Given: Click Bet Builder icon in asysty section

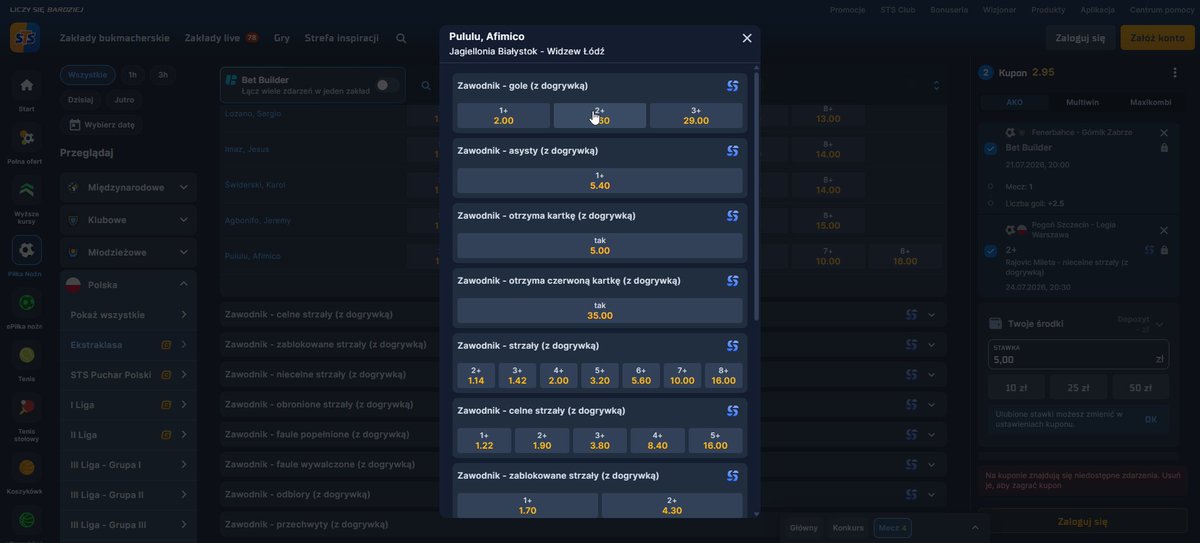Looking at the screenshot, I should pyautogui.click(x=732, y=151).
